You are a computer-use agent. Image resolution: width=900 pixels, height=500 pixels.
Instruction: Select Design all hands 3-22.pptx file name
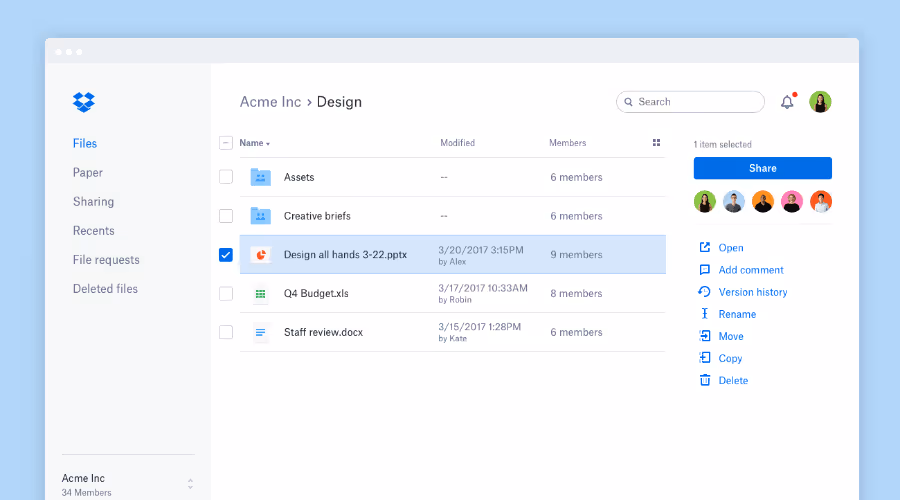point(345,255)
